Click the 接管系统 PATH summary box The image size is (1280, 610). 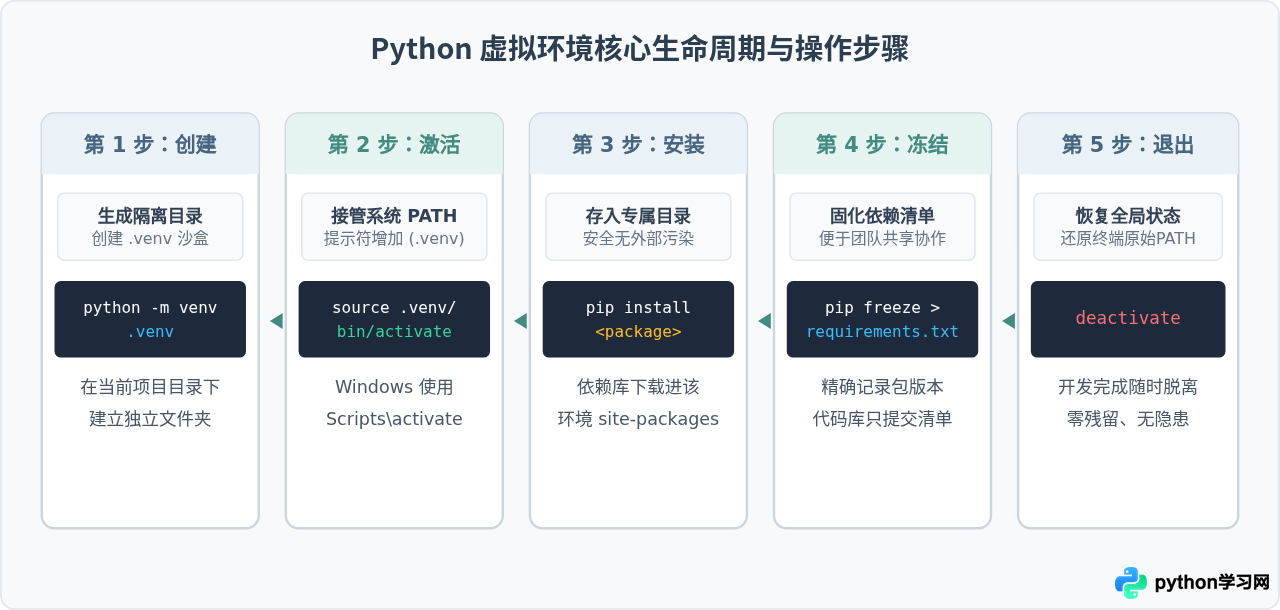[x=394, y=227]
